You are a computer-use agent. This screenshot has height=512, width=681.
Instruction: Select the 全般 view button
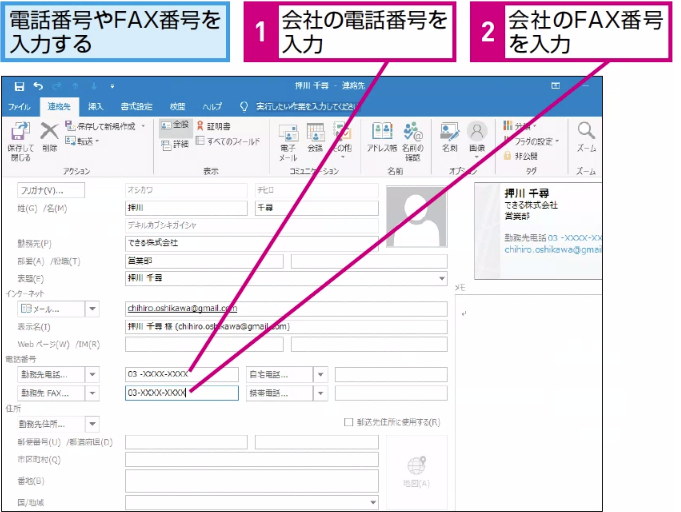click(x=175, y=126)
